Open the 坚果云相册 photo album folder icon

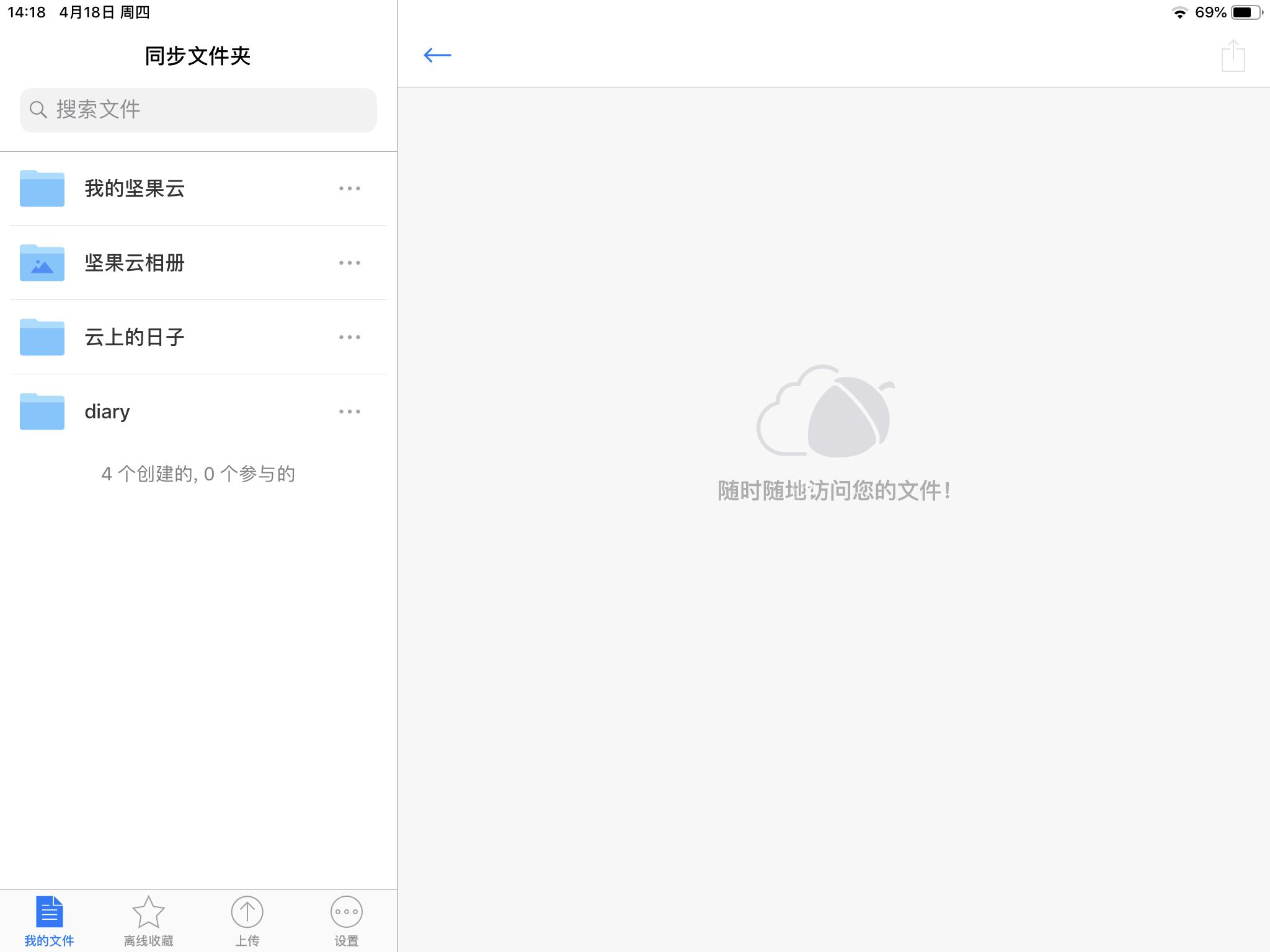41,263
